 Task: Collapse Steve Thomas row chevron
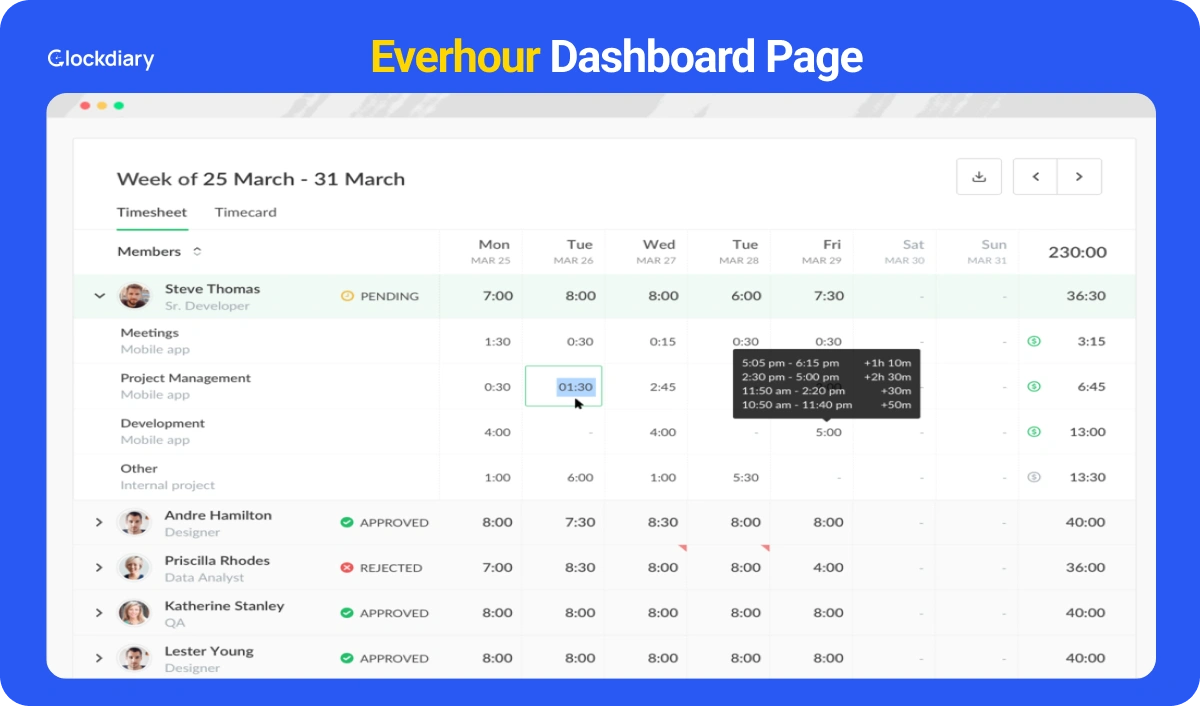coord(99,296)
